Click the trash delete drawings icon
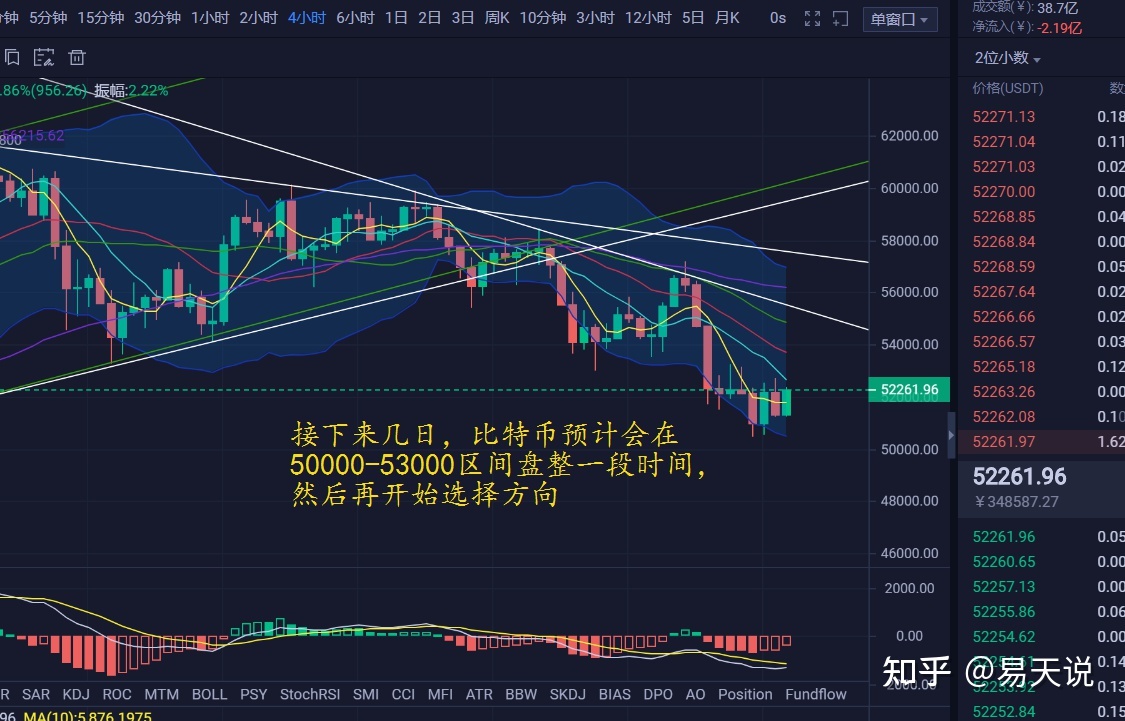 click(x=77, y=57)
